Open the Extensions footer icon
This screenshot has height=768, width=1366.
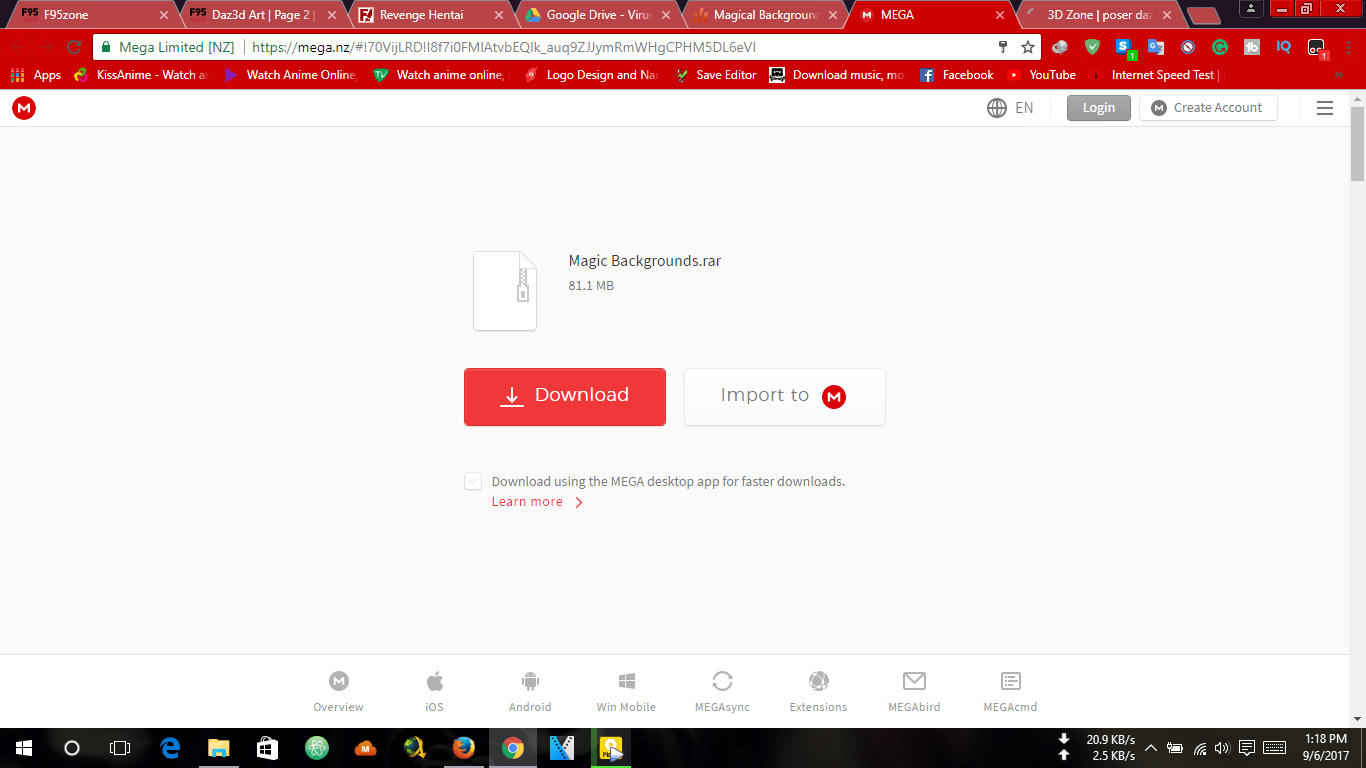tap(818, 681)
